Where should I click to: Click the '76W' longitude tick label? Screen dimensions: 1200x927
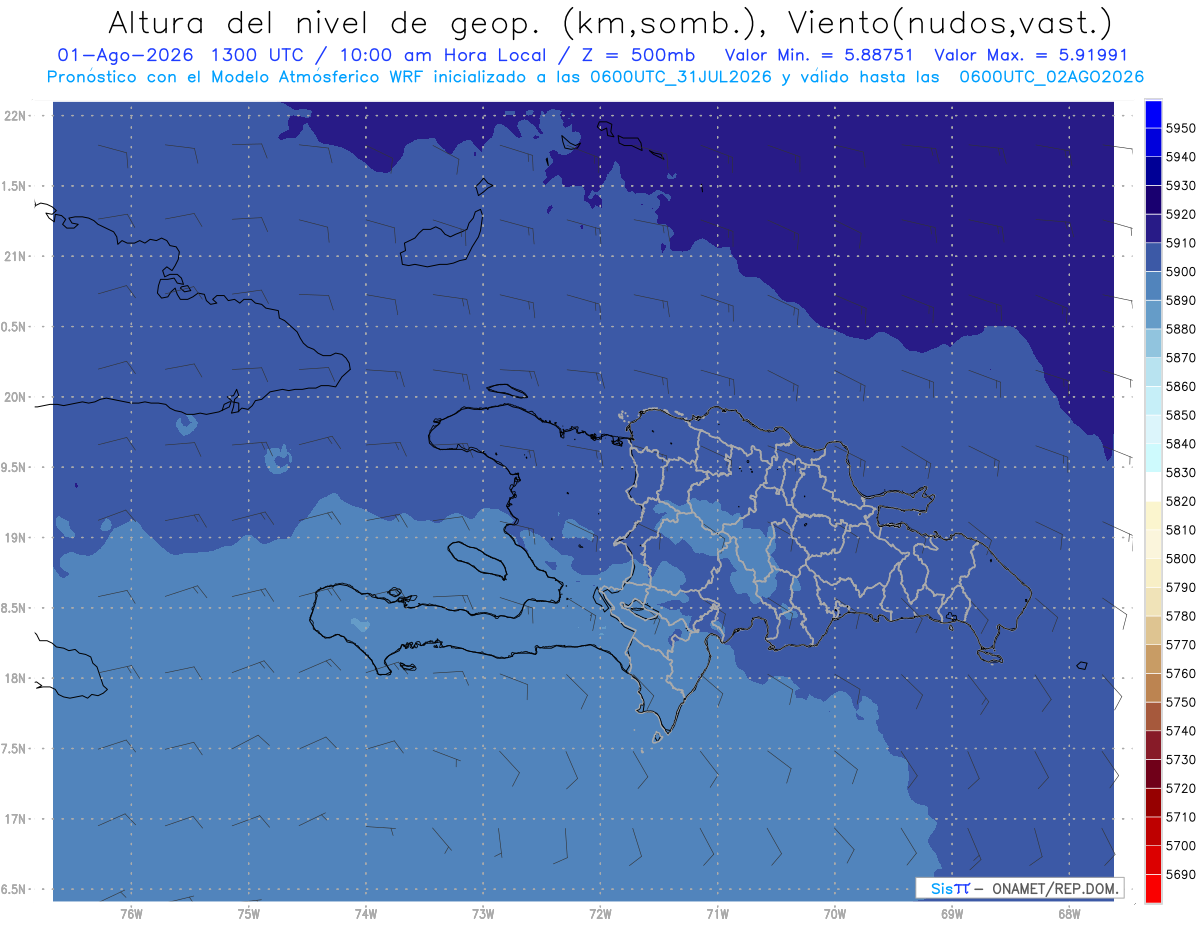coord(131,913)
